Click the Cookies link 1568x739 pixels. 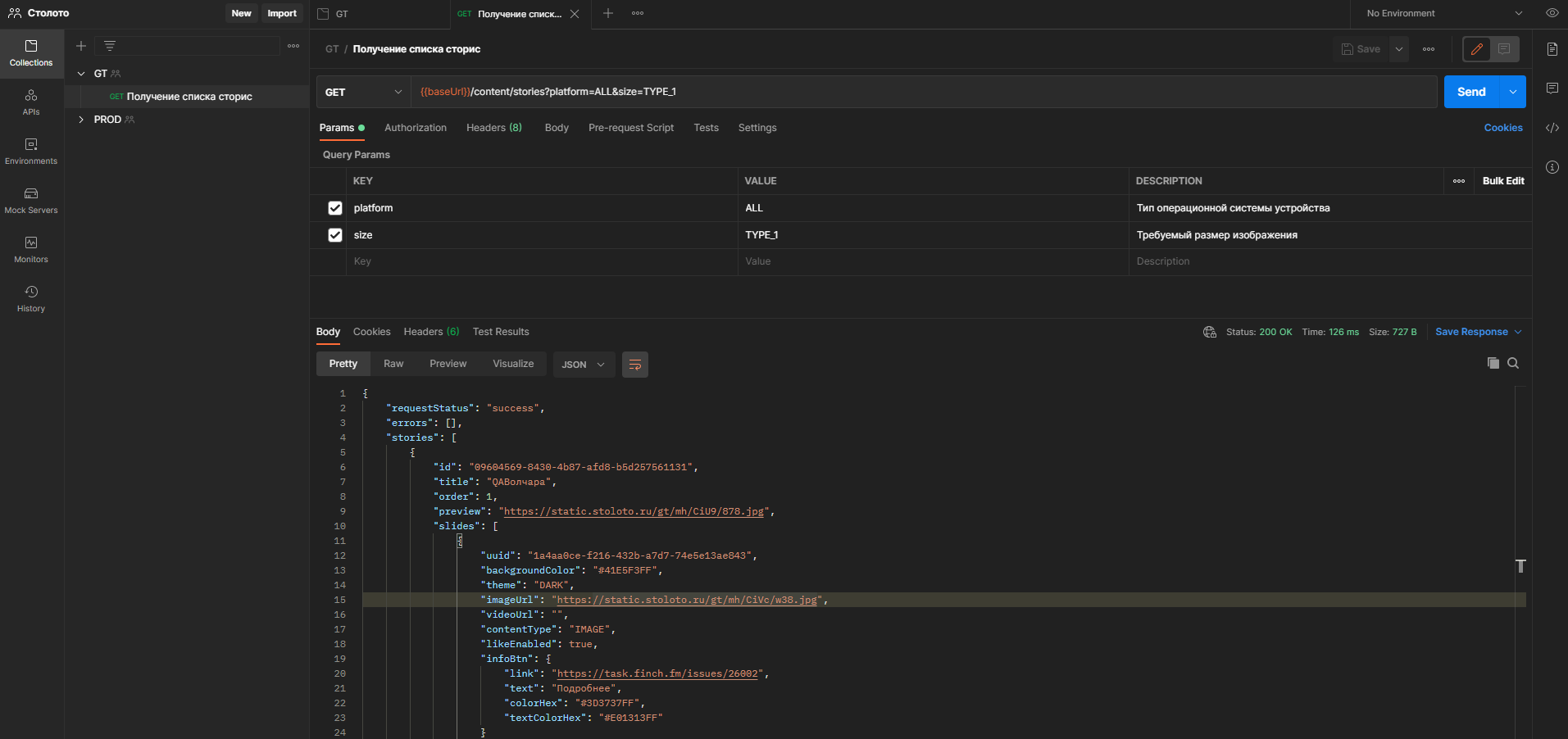click(1502, 128)
